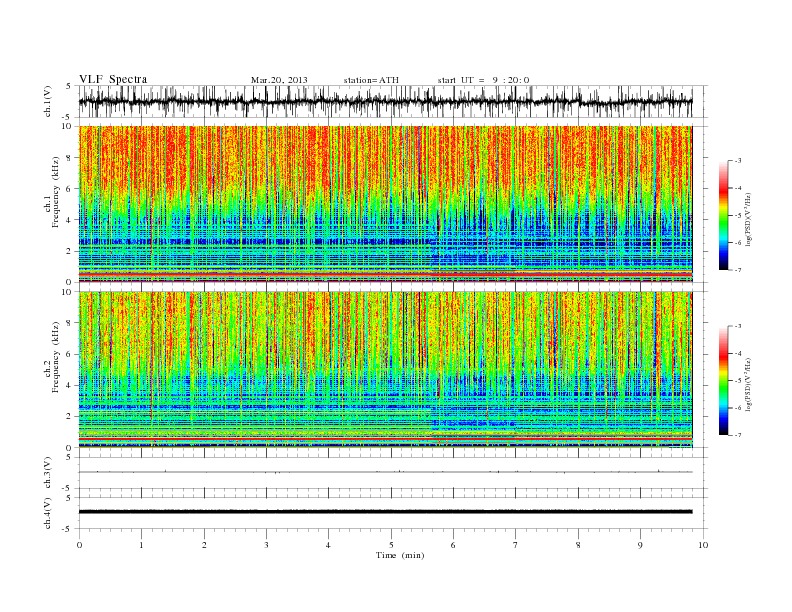The height and width of the screenshot is (612, 792).
Task: Click the ch.1 voltage waveform trace
Action: tap(385, 101)
